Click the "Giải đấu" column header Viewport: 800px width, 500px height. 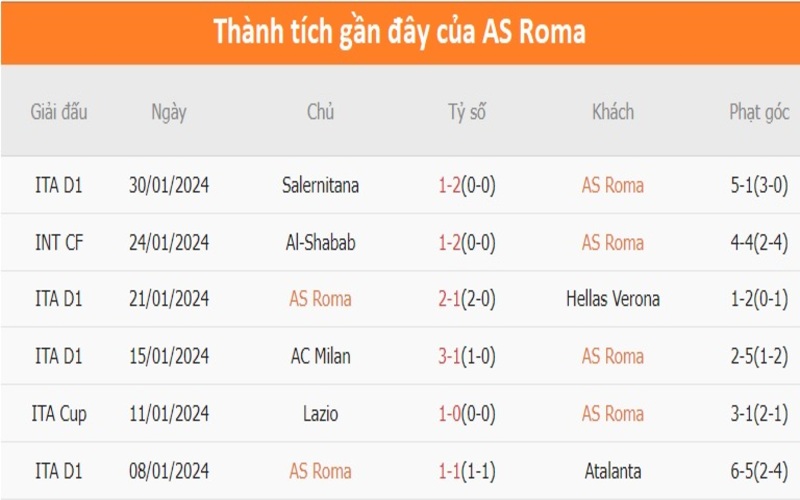coord(59,112)
